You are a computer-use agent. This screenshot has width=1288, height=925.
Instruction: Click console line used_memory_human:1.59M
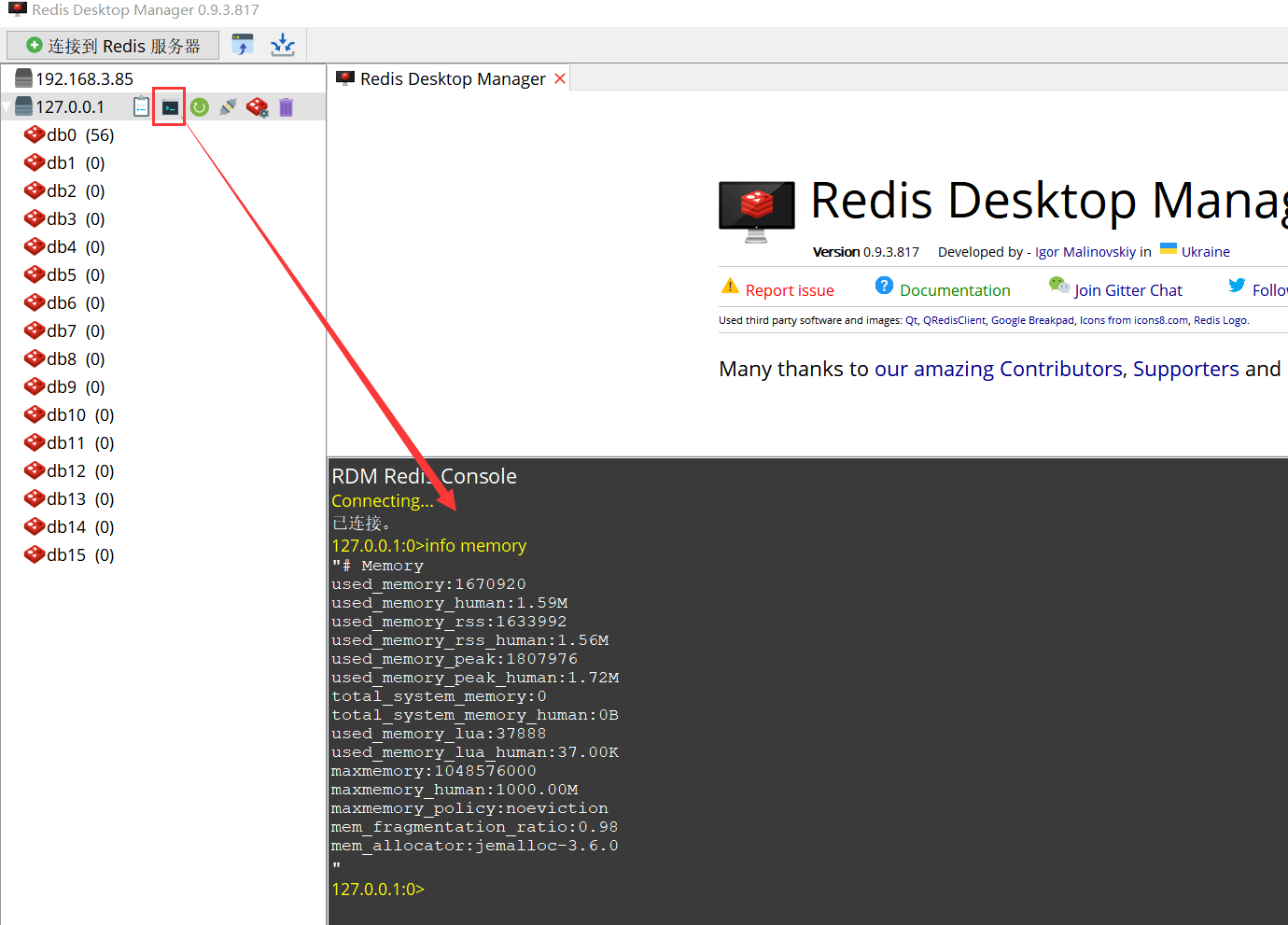[x=450, y=603]
